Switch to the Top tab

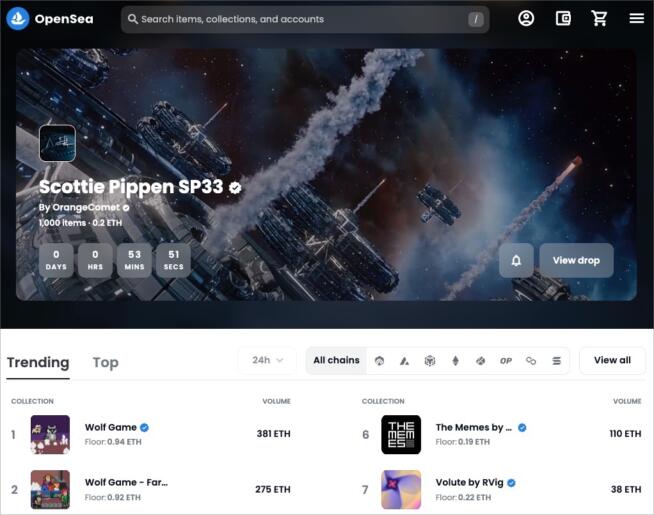105,362
